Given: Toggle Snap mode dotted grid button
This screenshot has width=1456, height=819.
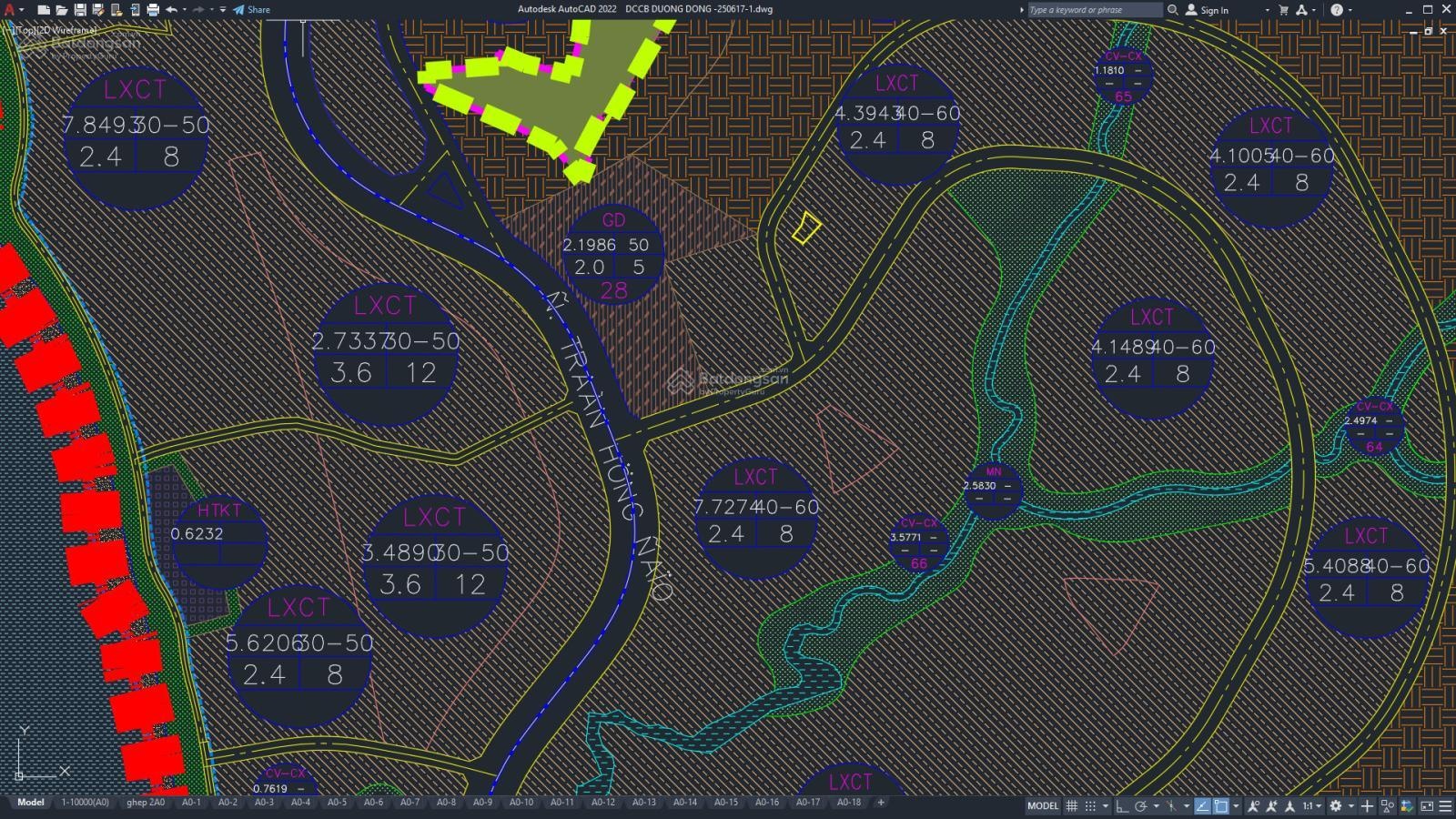Looking at the screenshot, I should tap(1090, 805).
